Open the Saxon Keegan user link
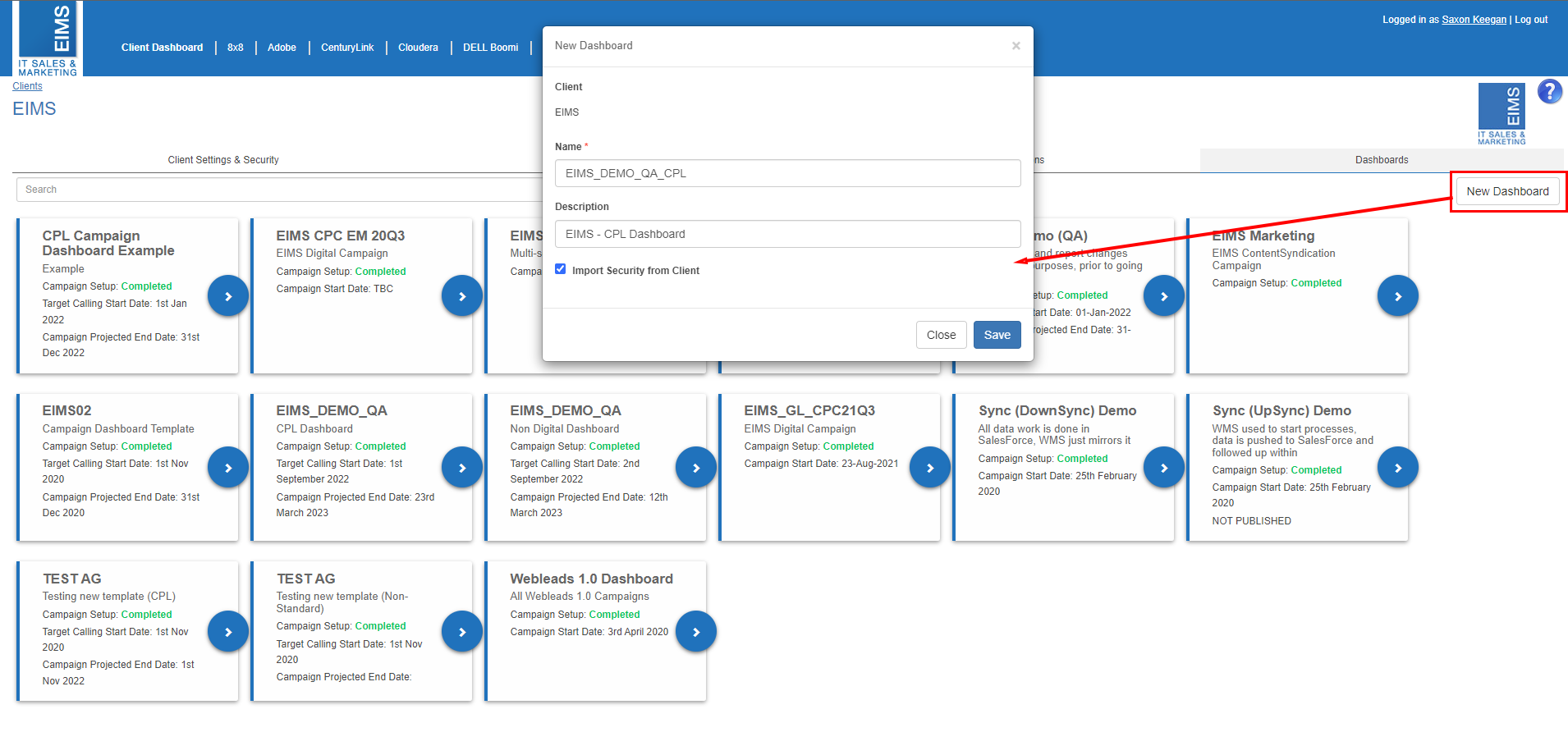Viewport: 1568px width, 755px height. pyautogui.click(x=1474, y=20)
